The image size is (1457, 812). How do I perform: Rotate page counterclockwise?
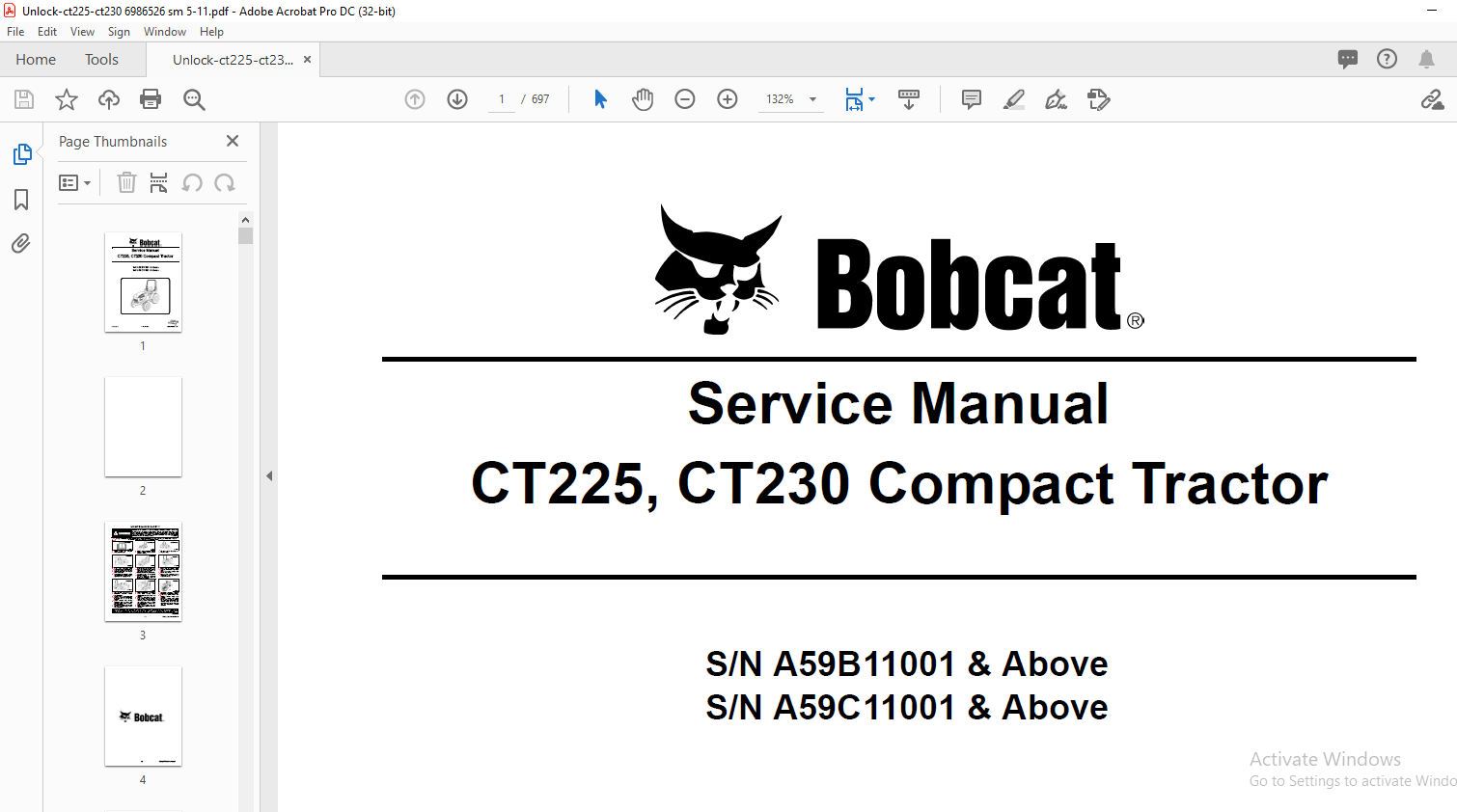pyautogui.click(x=192, y=182)
